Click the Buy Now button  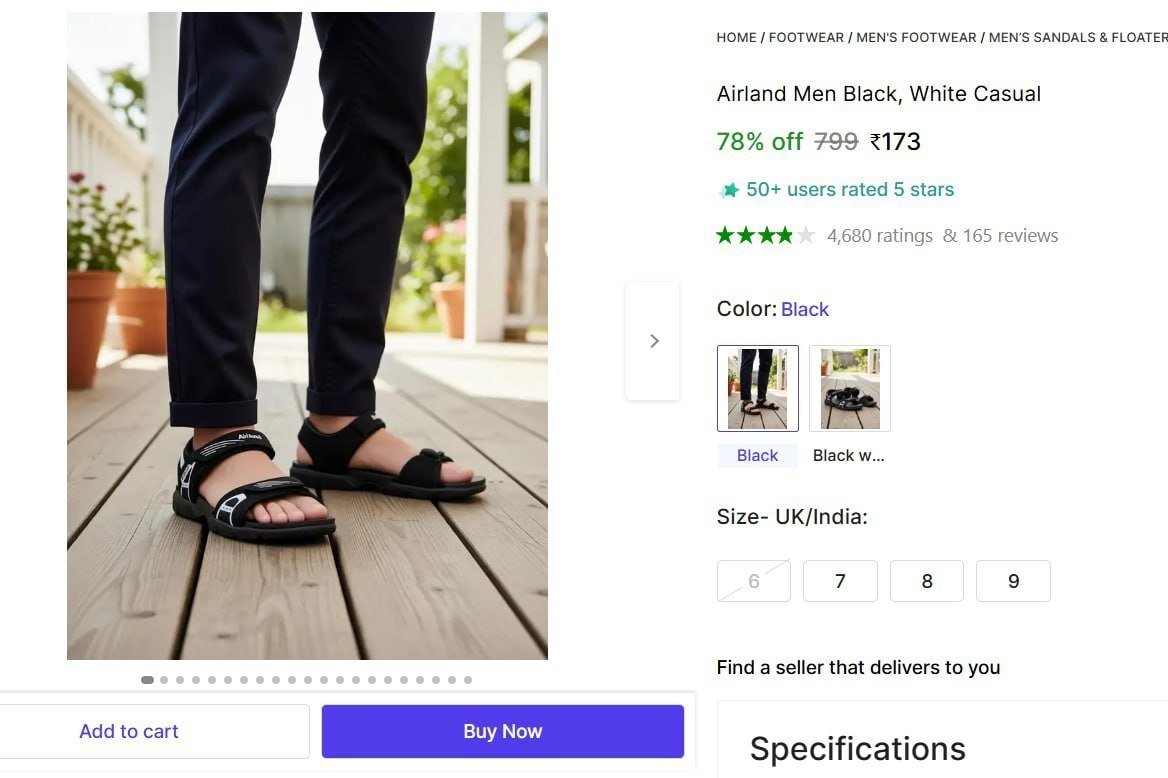click(502, 731)
